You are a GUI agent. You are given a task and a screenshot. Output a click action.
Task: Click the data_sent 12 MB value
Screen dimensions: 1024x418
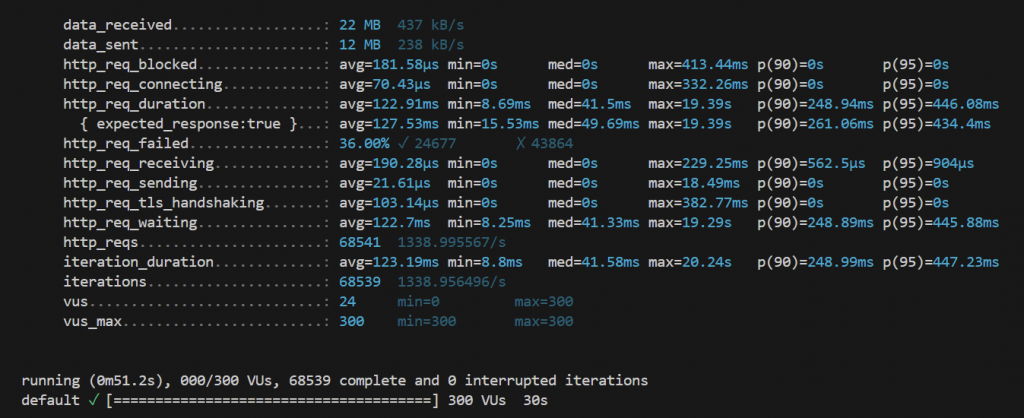[x=359, y=44]
